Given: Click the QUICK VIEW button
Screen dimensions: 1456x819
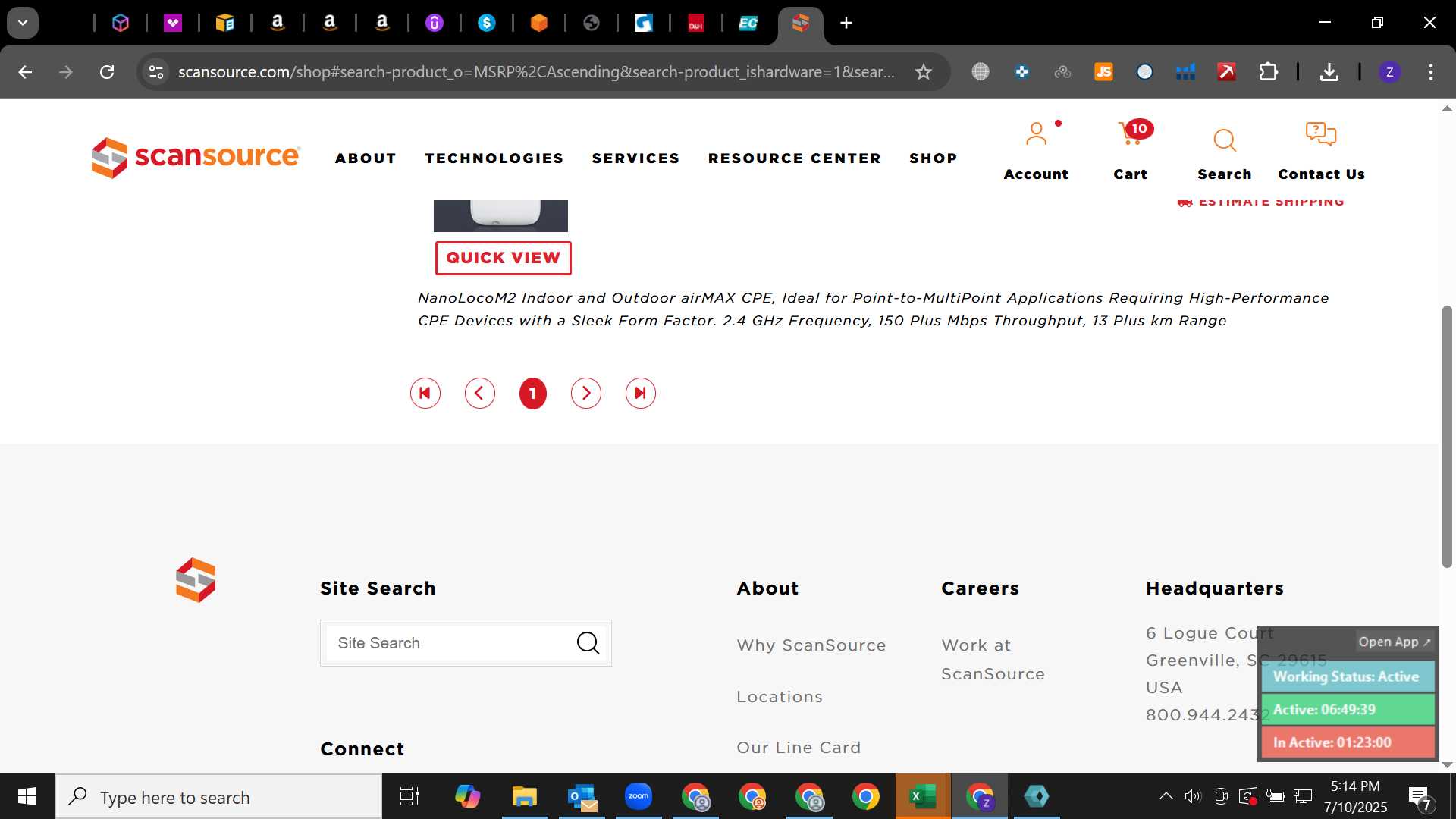Looking at the screenshot, I should pos(503,258).
